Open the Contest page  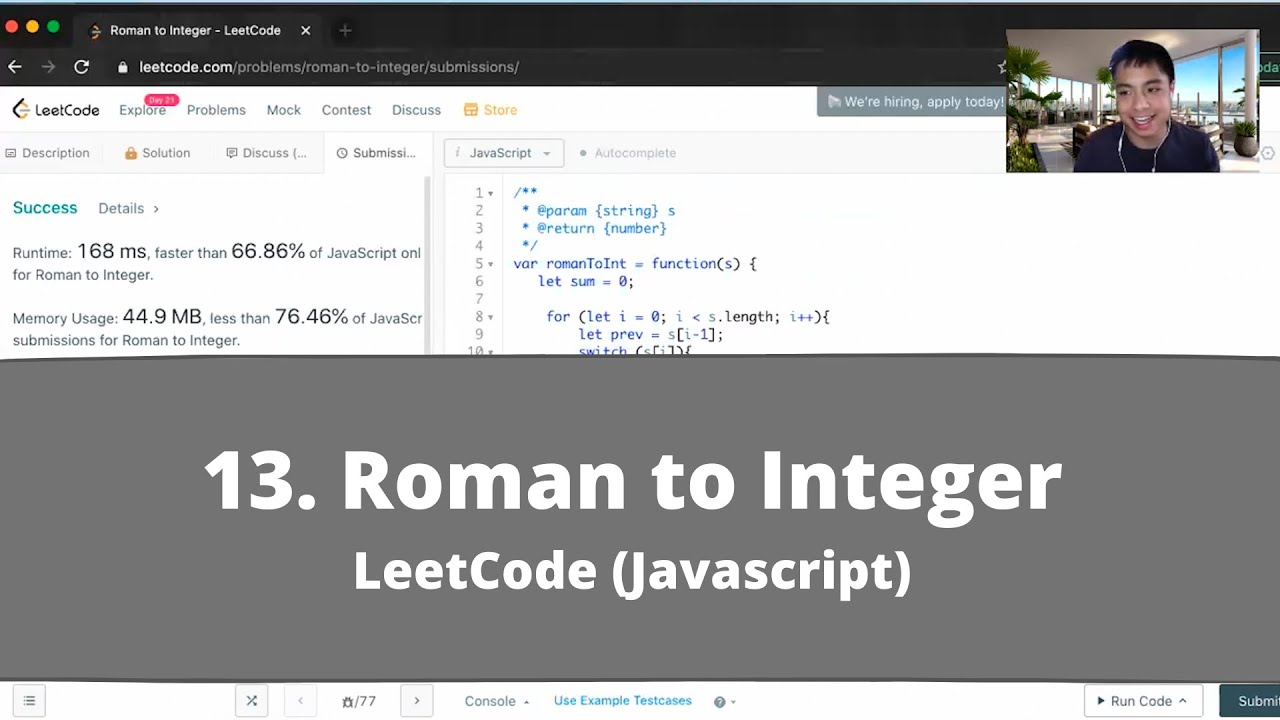(346, 110)
